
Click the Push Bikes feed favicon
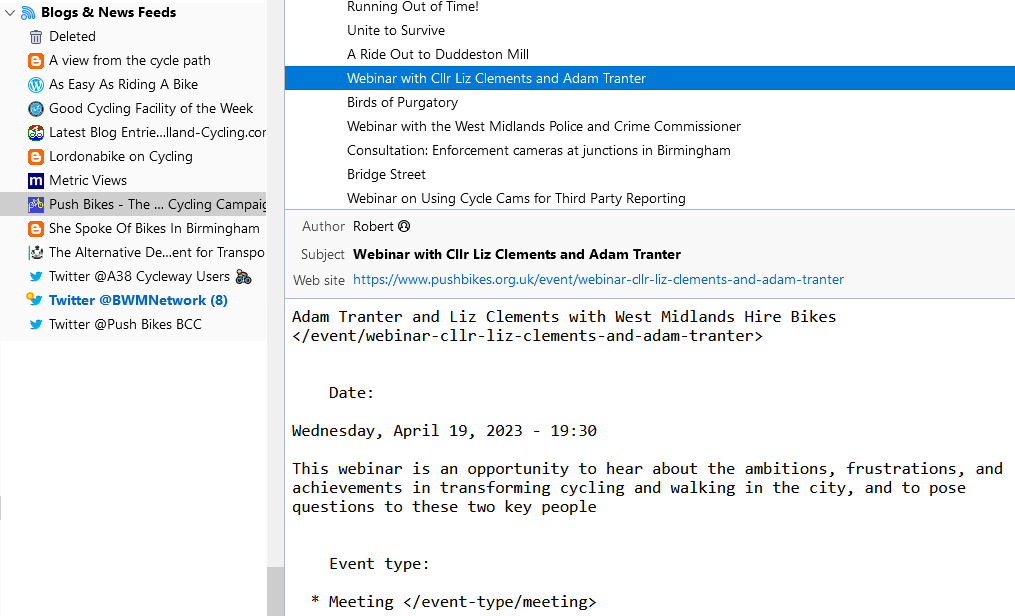pos(36,204)
